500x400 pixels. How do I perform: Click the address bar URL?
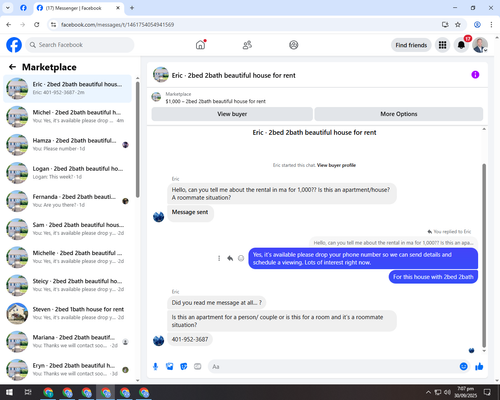(x=117, y=25)
